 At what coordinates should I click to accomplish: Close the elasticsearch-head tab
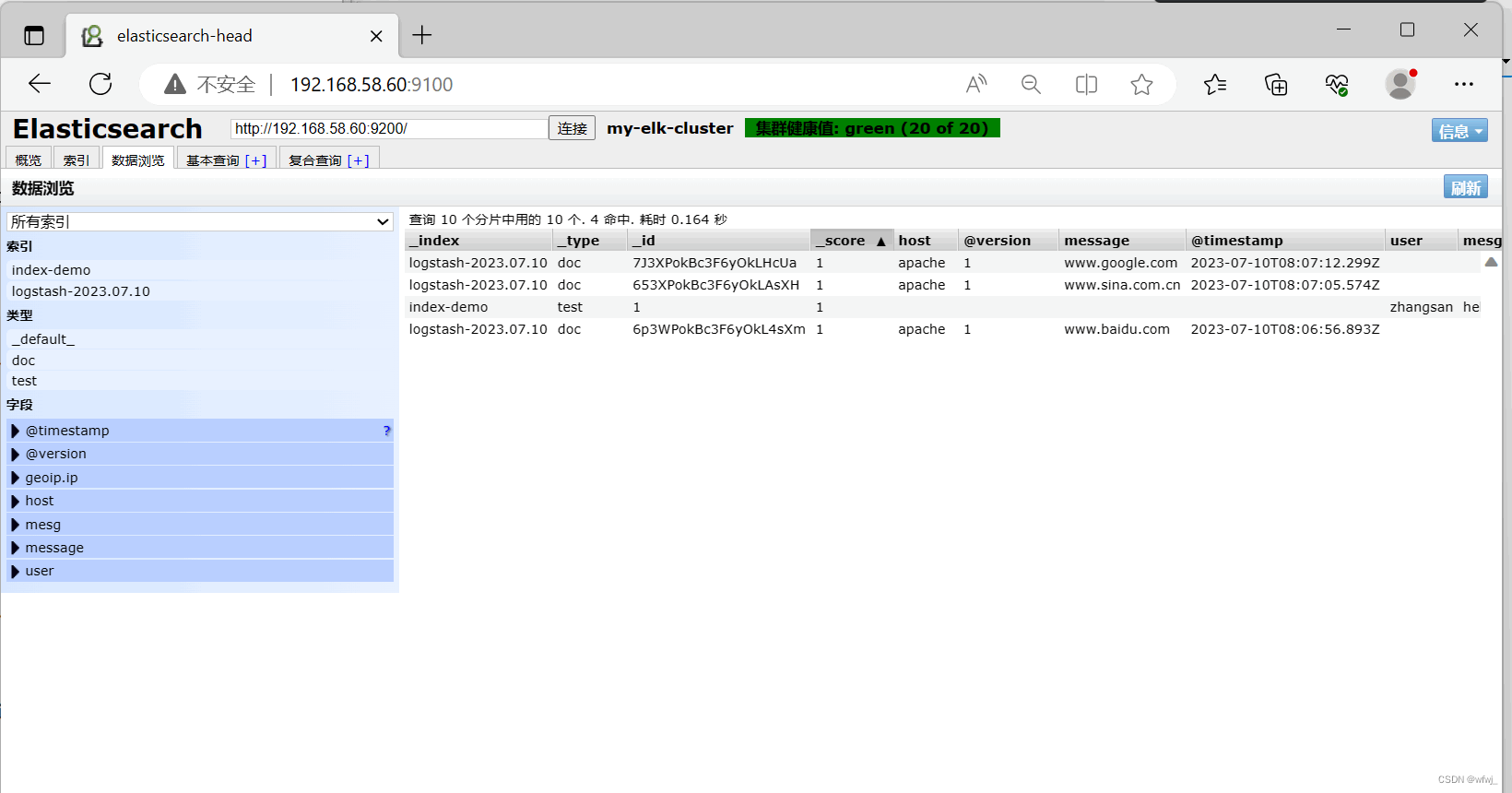tap(376, 36)
